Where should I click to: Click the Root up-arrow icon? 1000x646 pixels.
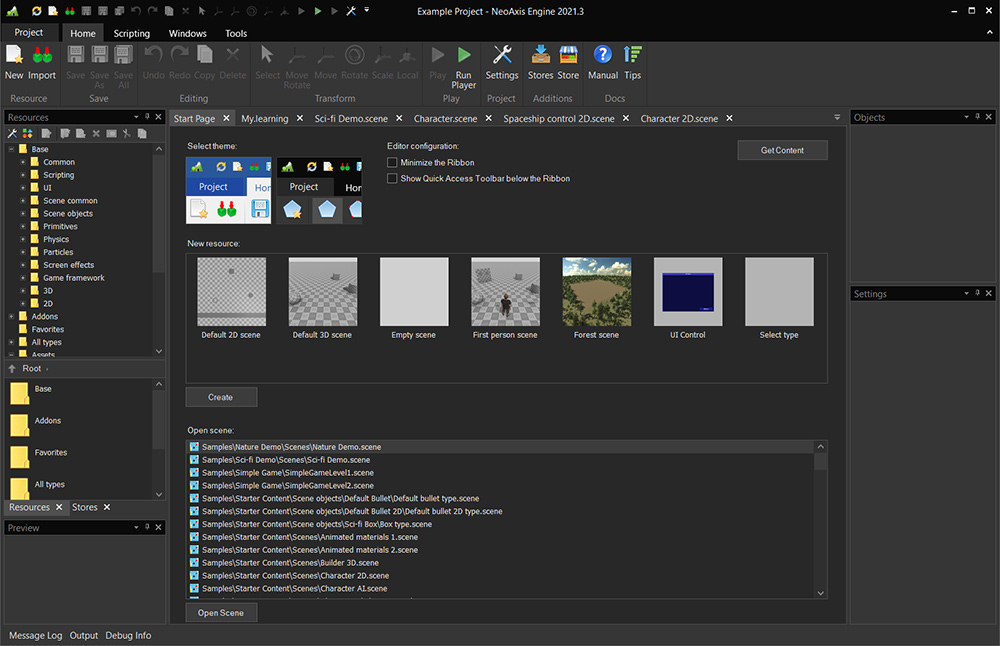point(11,369)
